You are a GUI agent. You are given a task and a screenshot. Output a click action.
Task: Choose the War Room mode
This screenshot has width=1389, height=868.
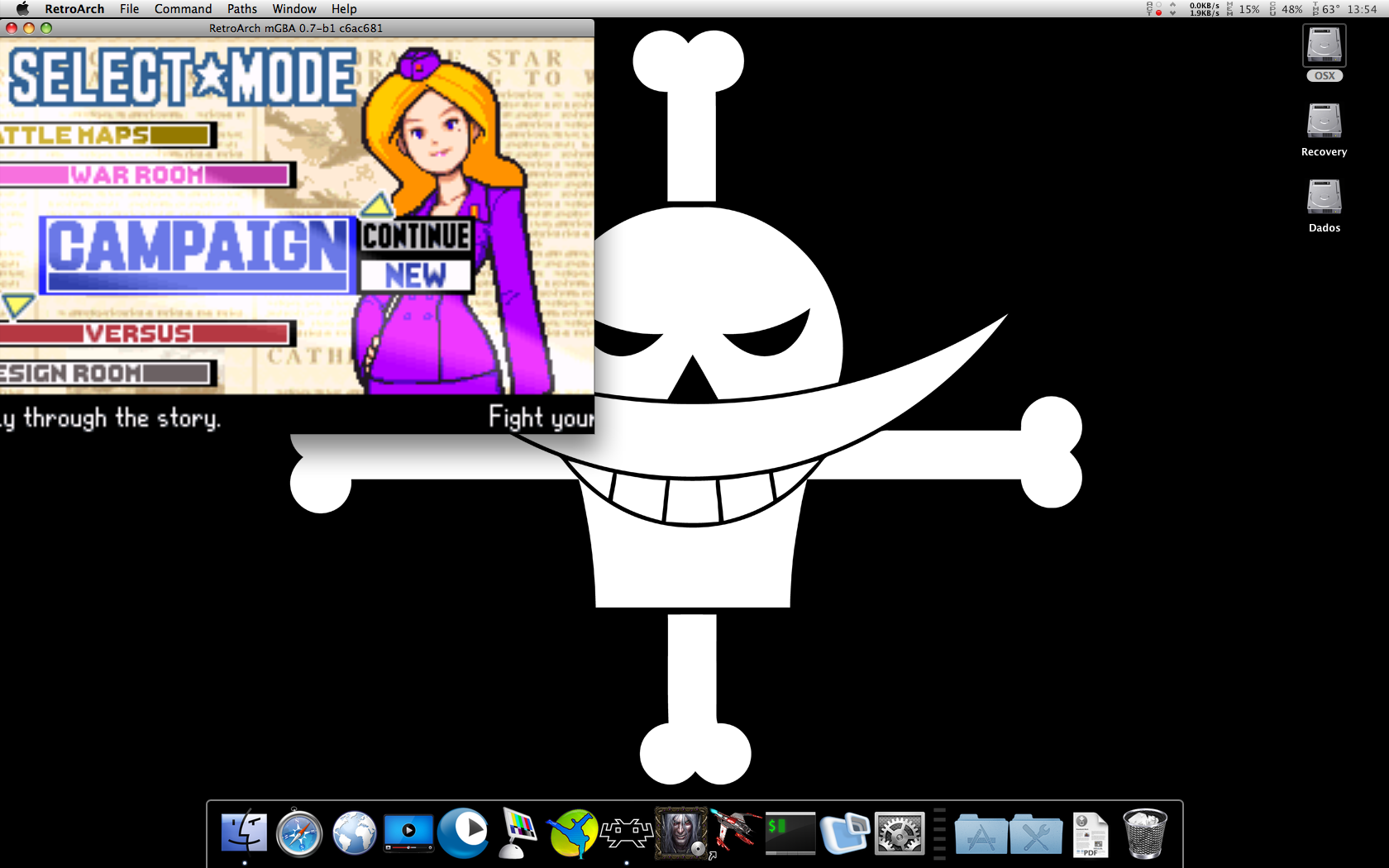pos(147,174)
